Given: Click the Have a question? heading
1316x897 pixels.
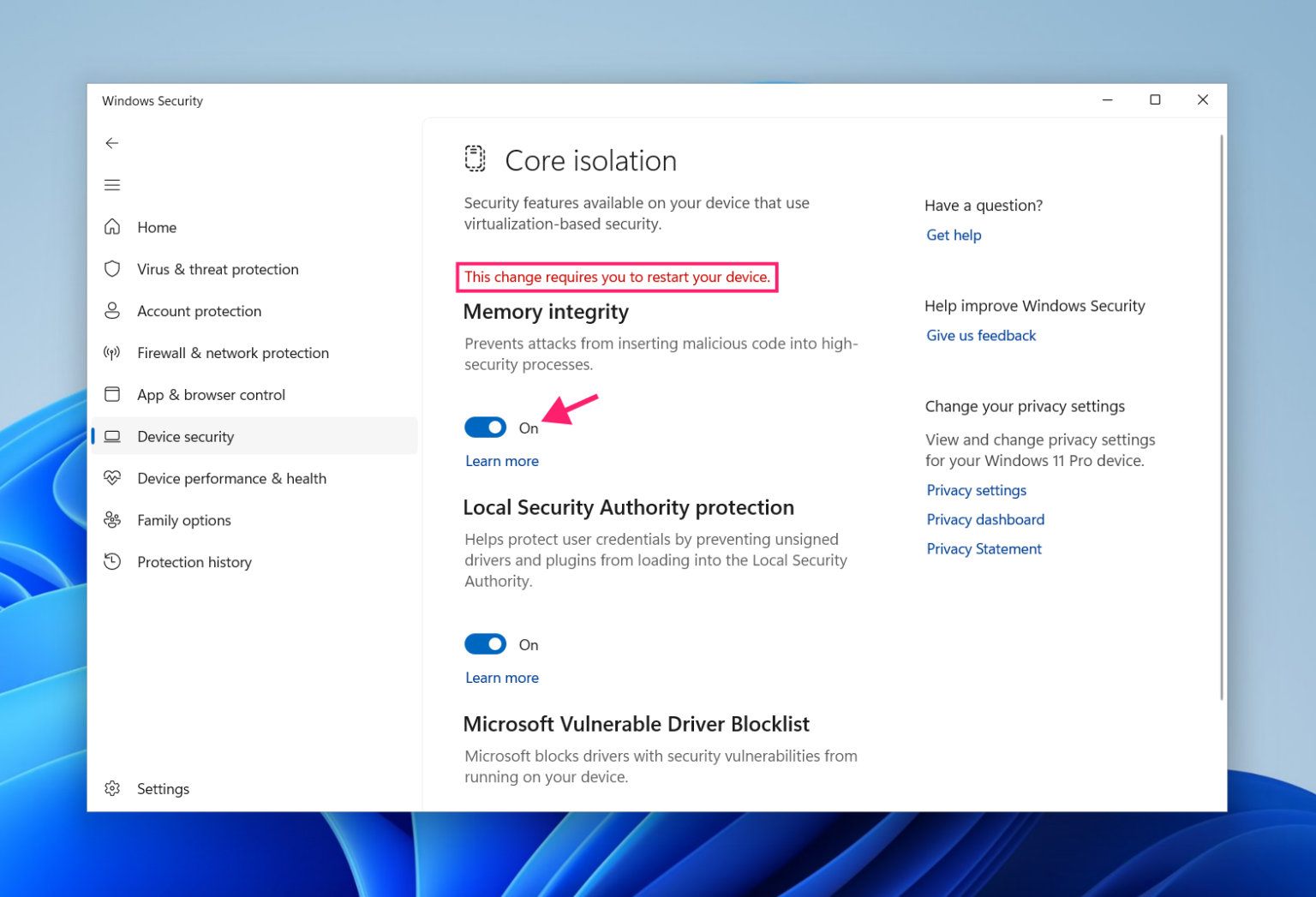Looking at the screenshot, I should coord(984,205).
